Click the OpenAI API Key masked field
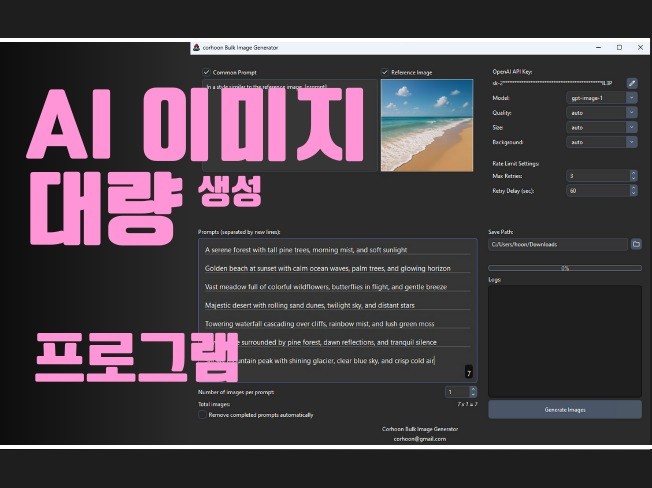 pyautogui.click(x=552, y=83)
